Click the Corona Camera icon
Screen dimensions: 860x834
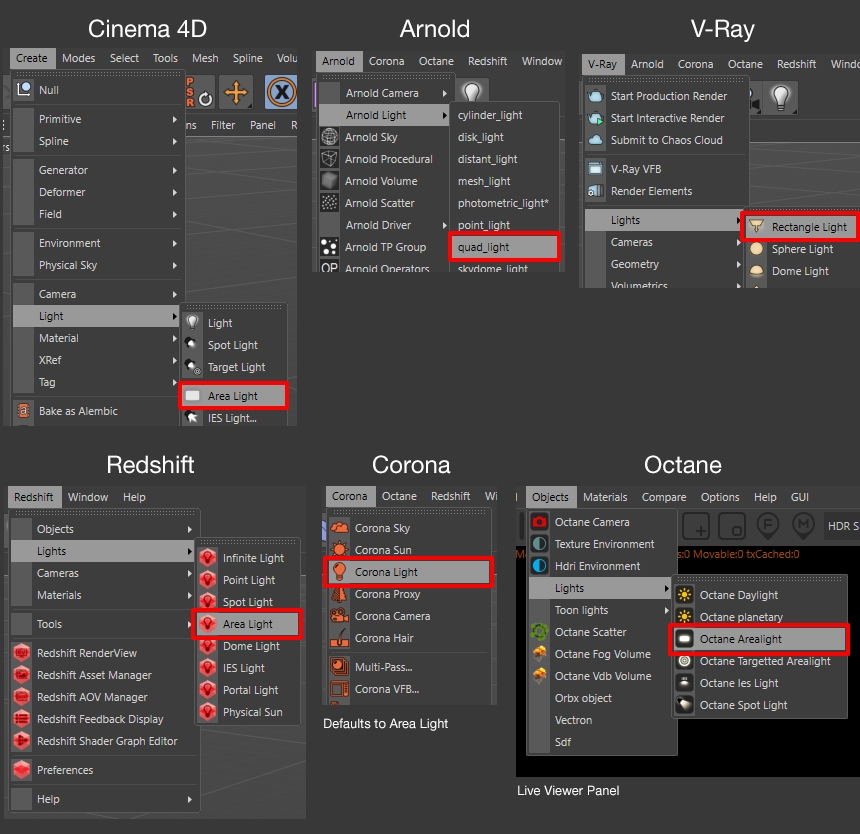pyautogui.click(x=342, y=615)
